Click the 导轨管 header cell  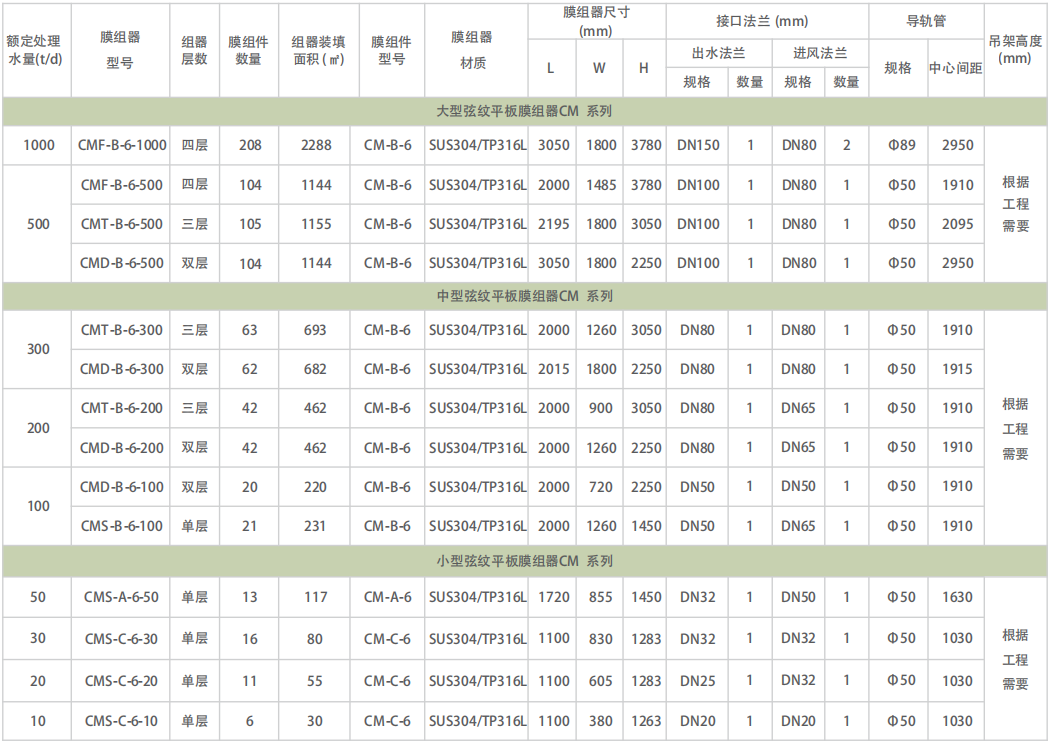click(x=926, y=21)
